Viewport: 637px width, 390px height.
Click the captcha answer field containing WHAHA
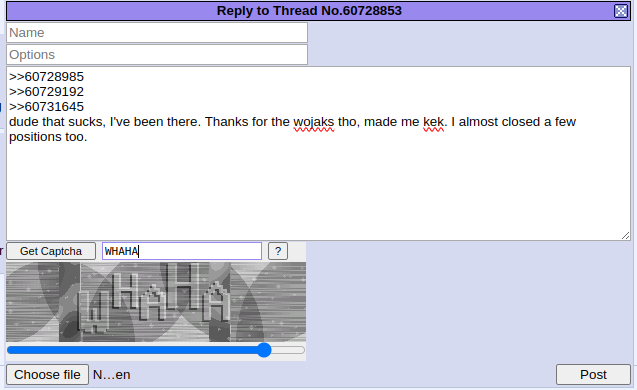pyautogui.click(x=182, y=251)
